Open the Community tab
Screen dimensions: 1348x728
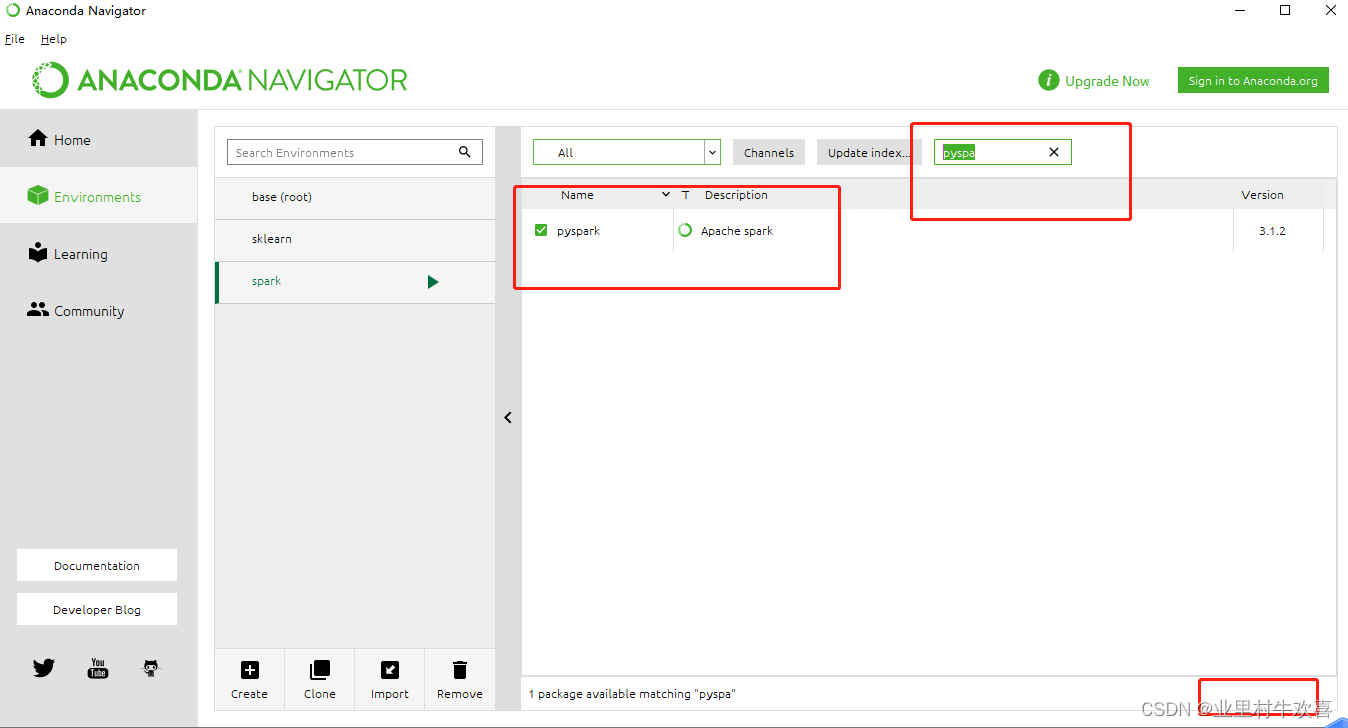(98, 311)
